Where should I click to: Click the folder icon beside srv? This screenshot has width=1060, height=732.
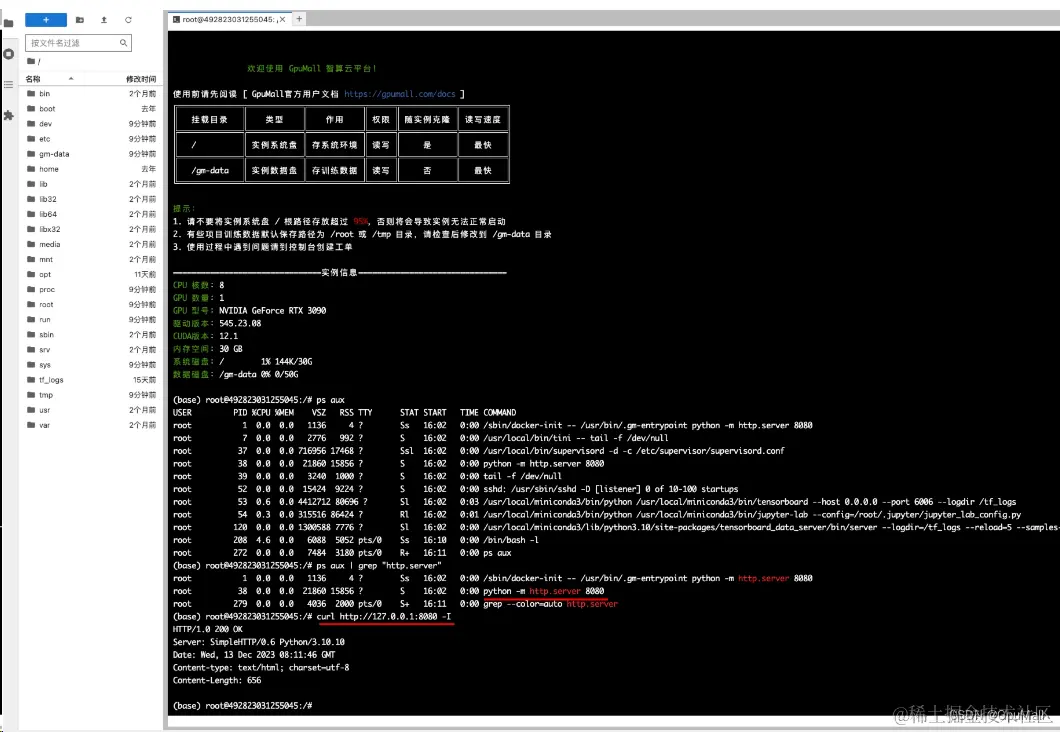click(x=31, y=350)
